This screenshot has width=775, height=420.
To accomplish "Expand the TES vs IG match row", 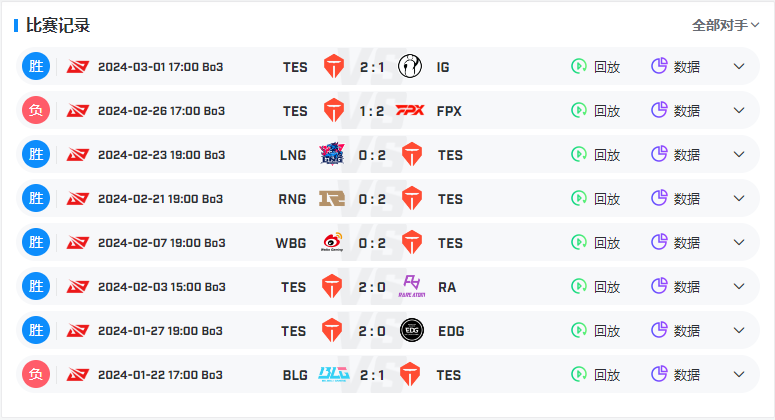I will pyautogui.click(x=739, y=66).
